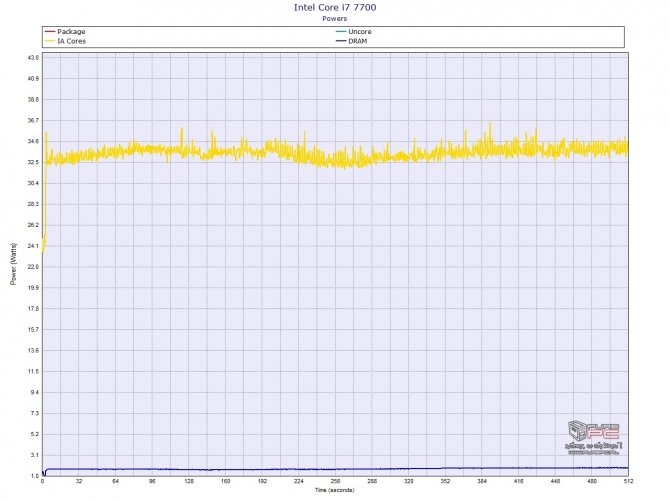Viewport: 670px width, 502px height.
Task: Click the Package legend entry
Action: click(65, 32)
